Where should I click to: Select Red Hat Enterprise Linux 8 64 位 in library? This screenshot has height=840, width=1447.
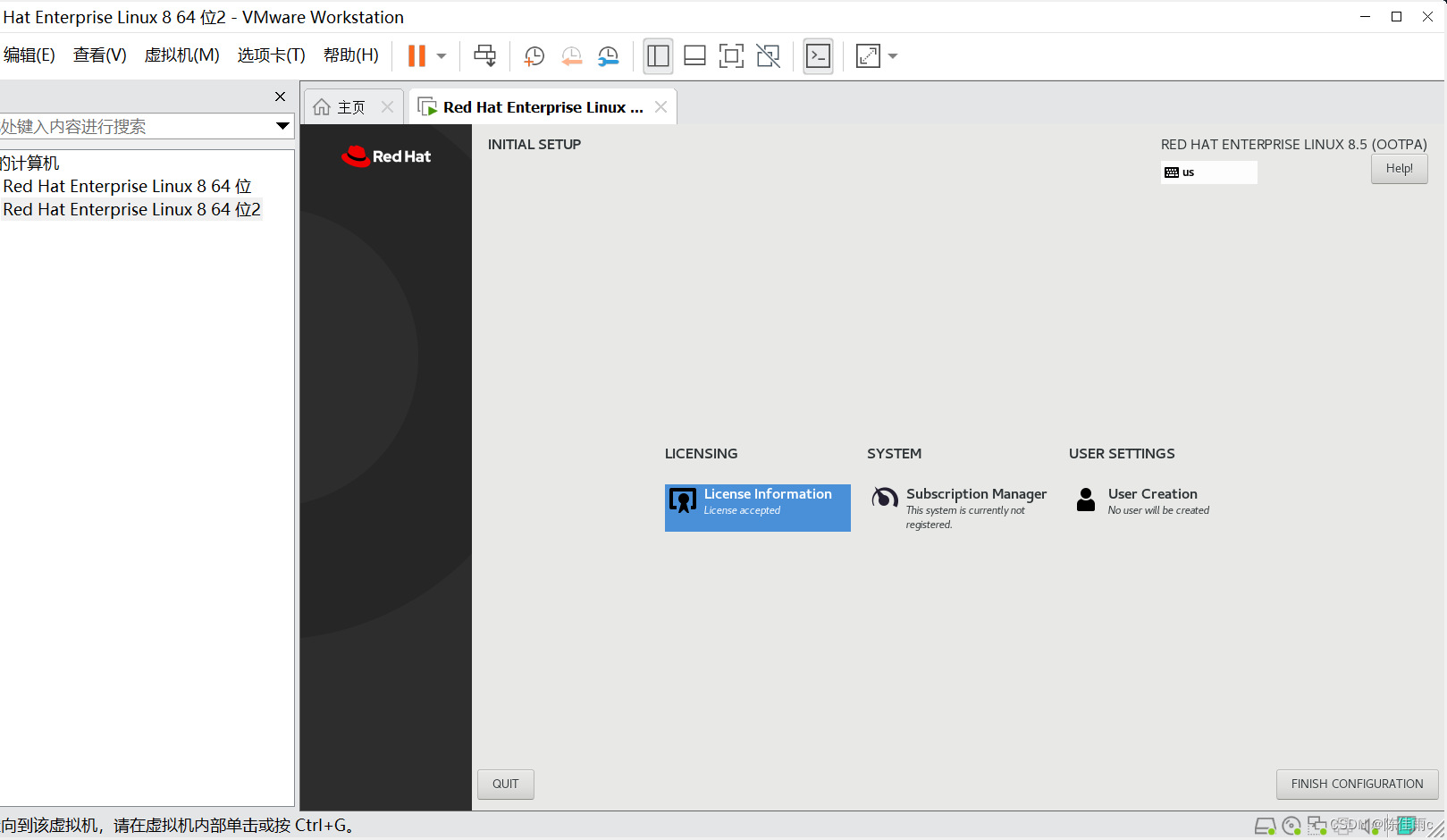(x=127, y=186)
